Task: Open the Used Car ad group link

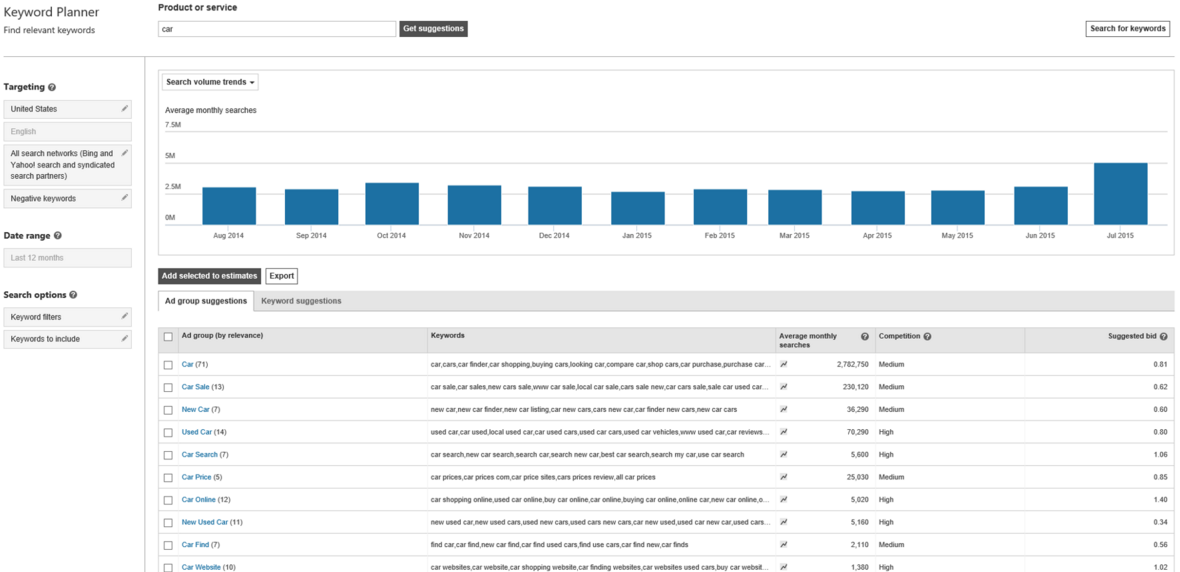Action: coord(197,432)
